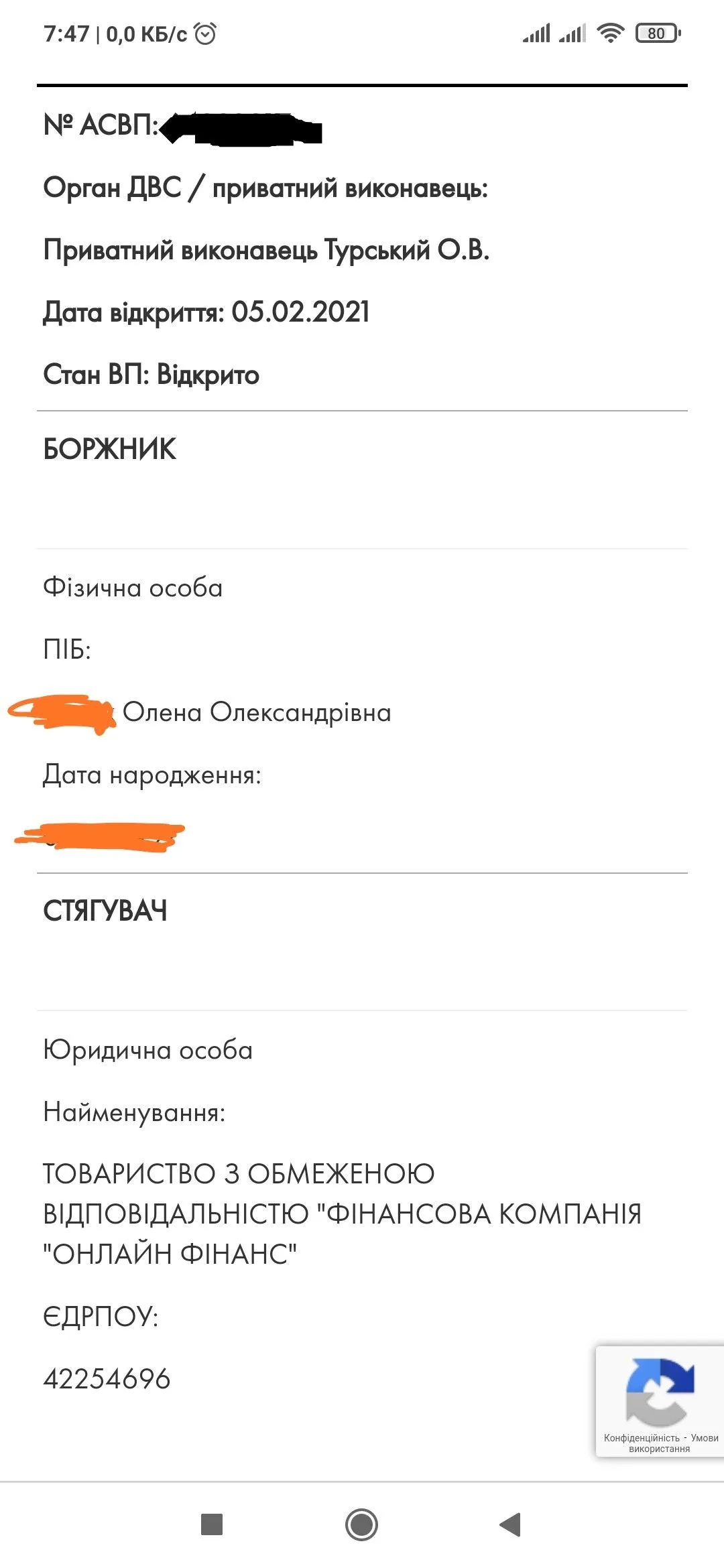
Task: Open recent apps with square button
Action: pyautogui.click(x=212, y=1524)
